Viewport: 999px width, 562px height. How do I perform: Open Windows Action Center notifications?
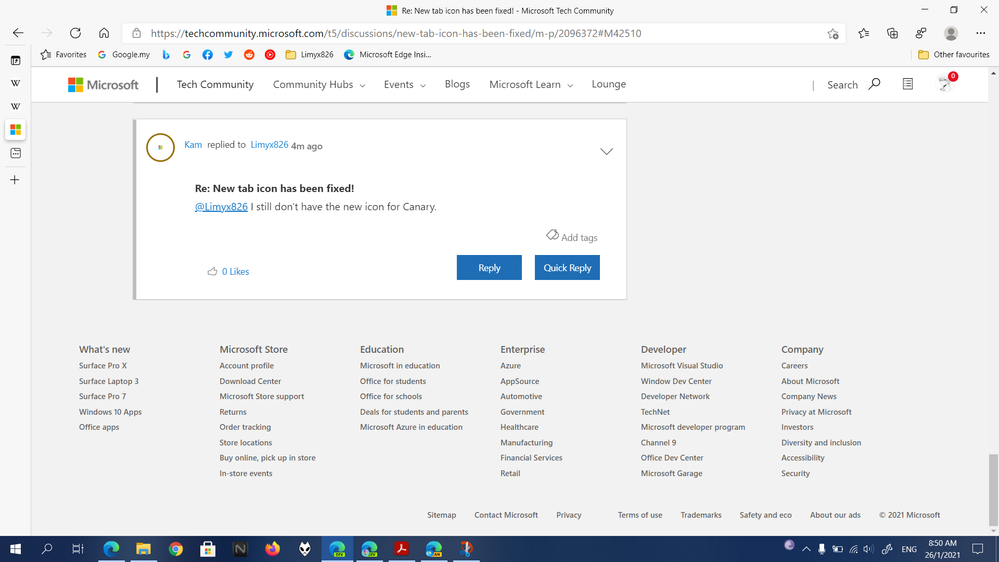tap(977, 549)
